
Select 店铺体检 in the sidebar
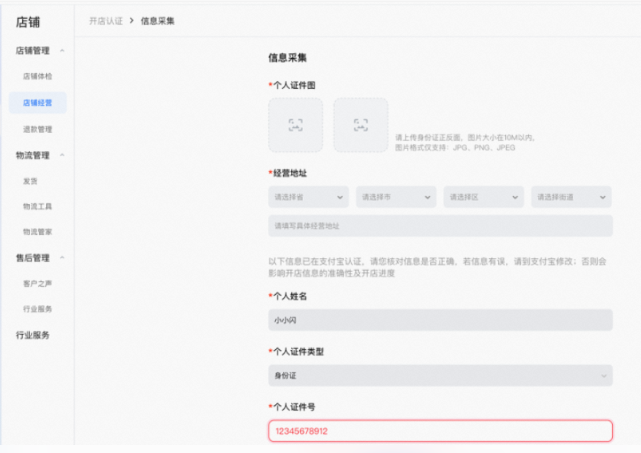click(x=37, y=76)
